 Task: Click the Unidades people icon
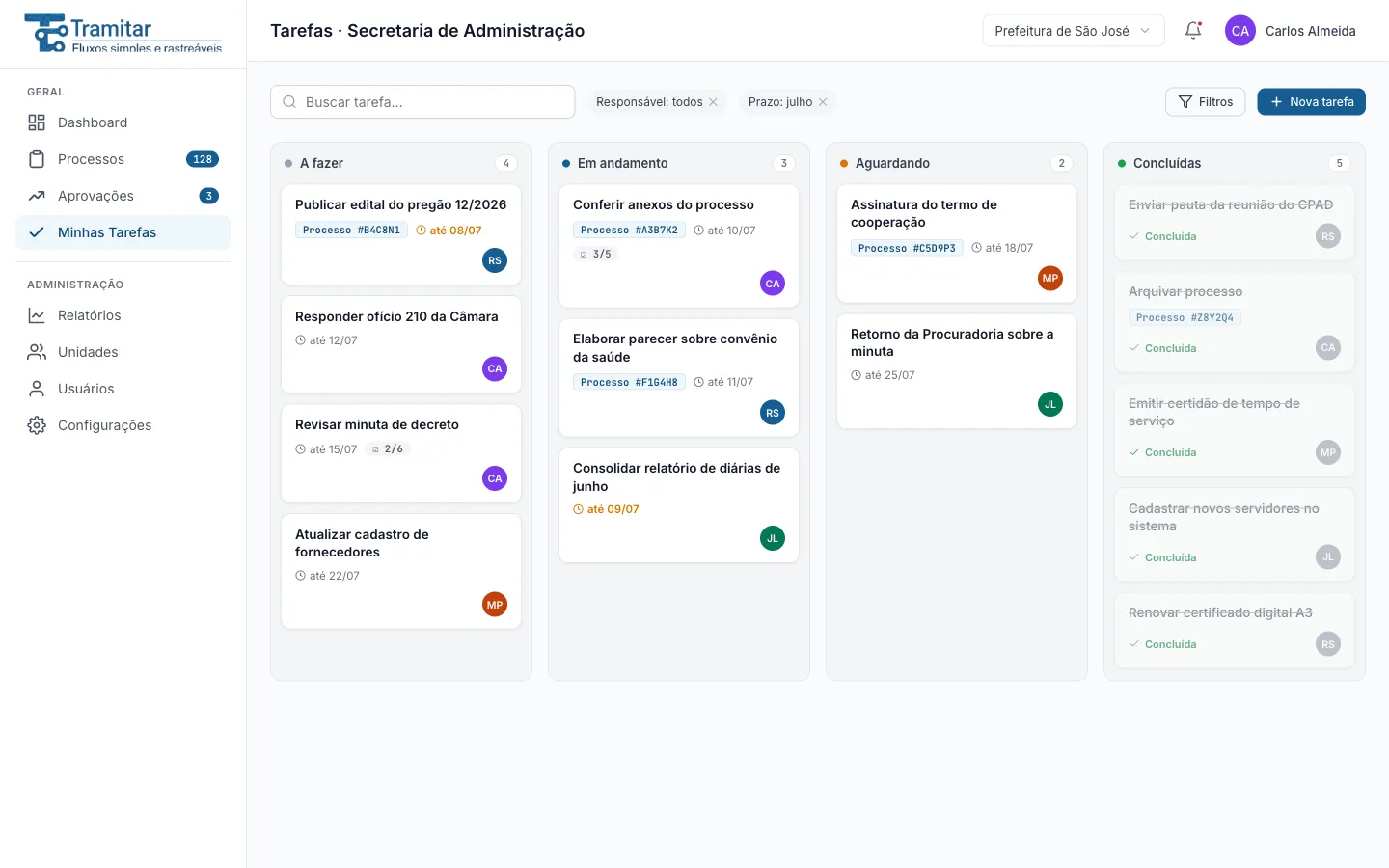(37, 352)
